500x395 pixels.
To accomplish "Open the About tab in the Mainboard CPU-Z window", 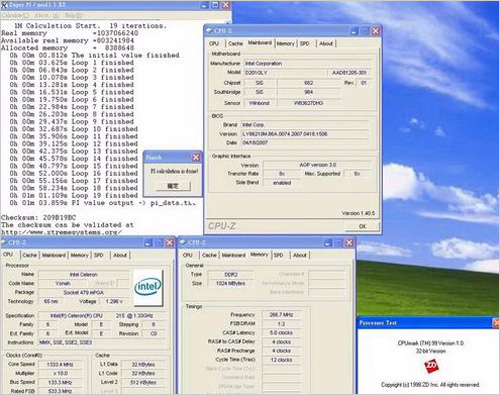I will 326,43.
